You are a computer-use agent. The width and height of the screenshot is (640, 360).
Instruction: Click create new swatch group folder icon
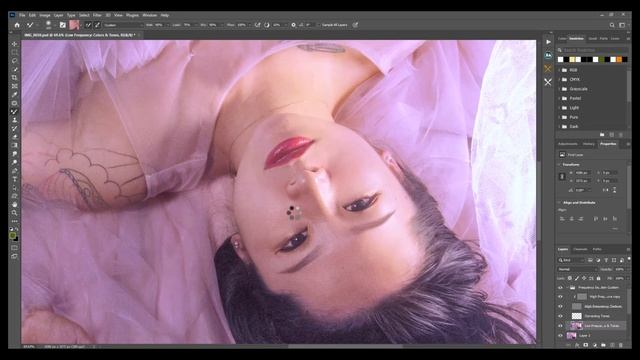pyautogui.click(x=602, y=134)
